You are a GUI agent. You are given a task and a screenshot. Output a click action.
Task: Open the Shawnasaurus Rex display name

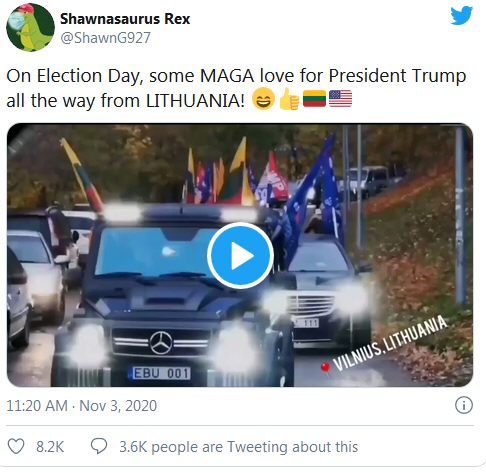point(125,19)
